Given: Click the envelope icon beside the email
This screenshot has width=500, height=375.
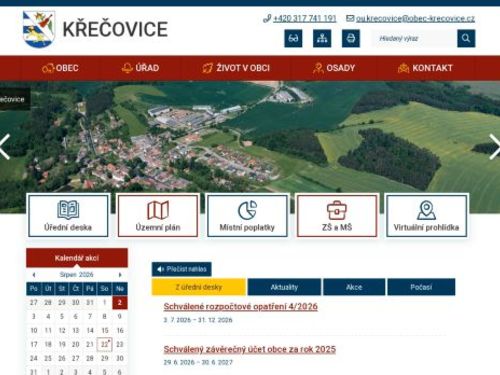Looking at the screenshot, I should (350, 18).
